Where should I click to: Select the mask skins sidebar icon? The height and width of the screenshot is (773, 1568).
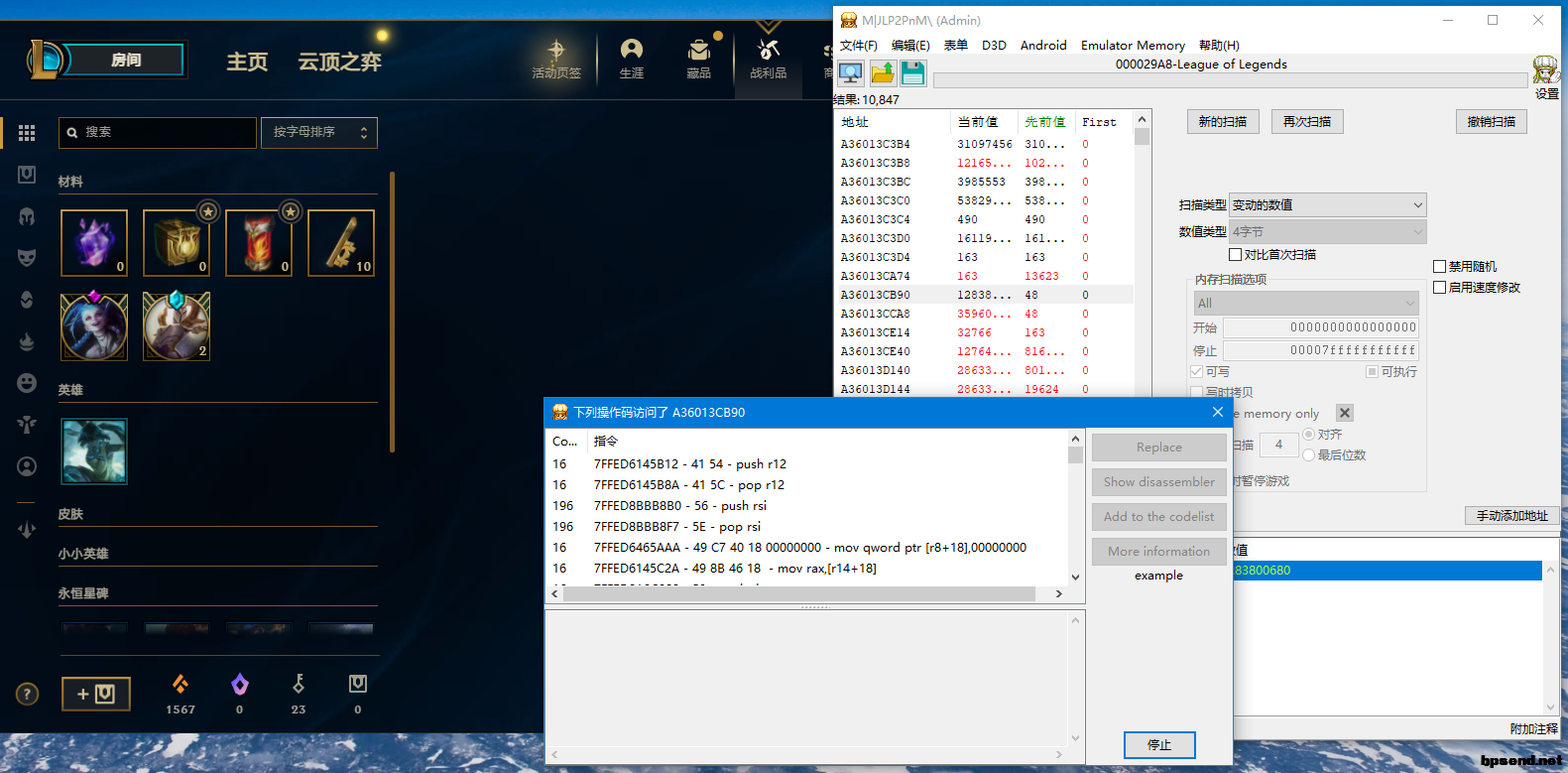pos(27,257)
